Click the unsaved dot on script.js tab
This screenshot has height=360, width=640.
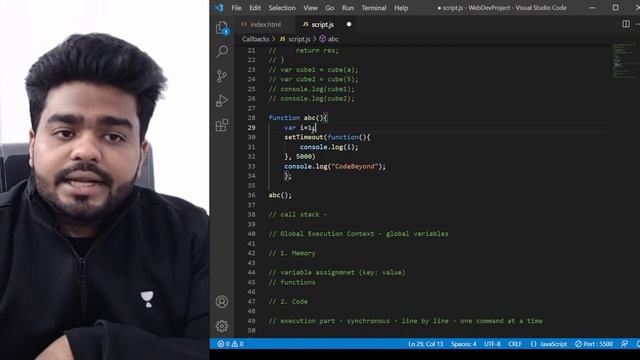point(349,24)
